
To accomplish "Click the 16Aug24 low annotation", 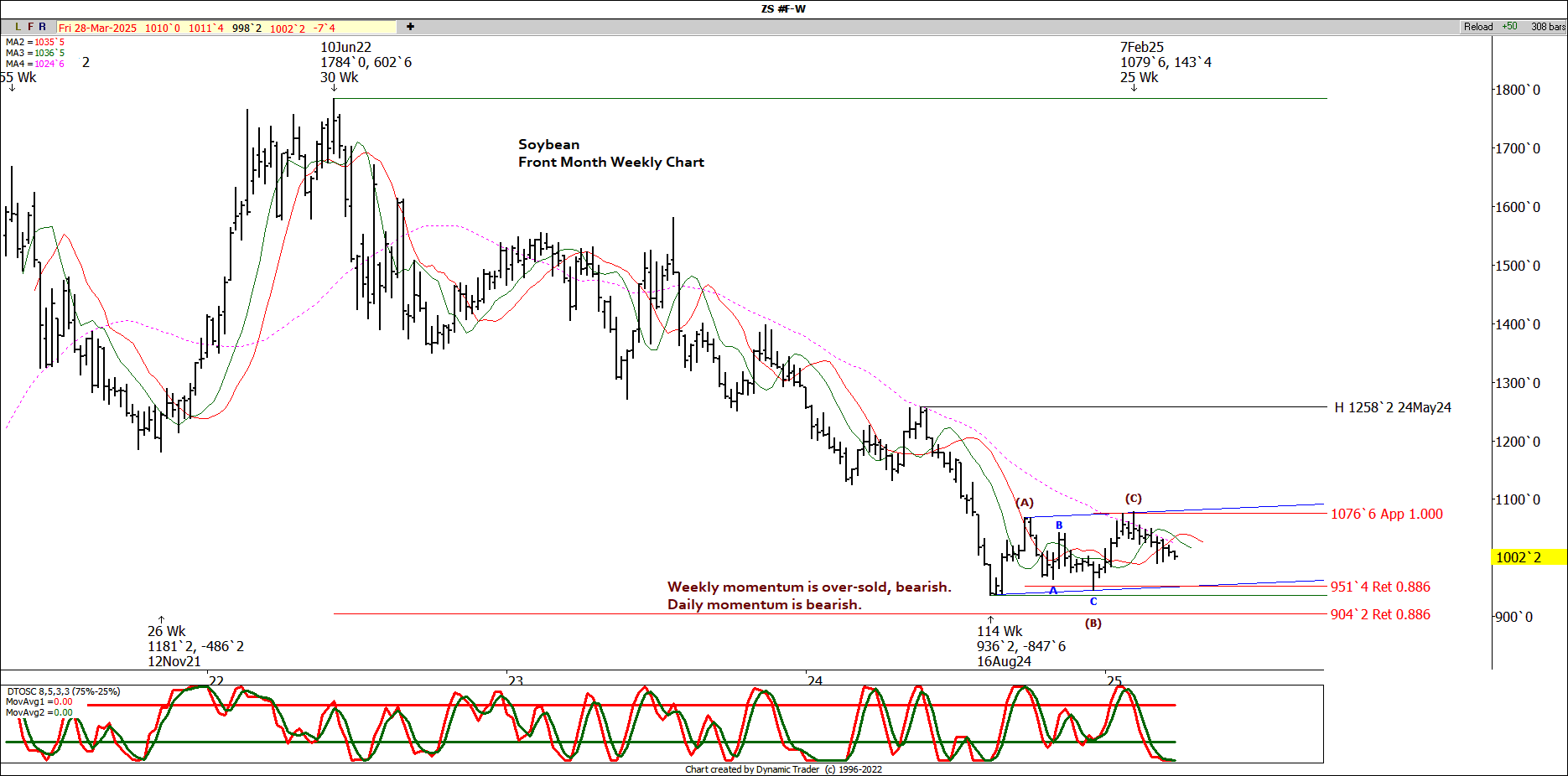I will click(1020, 646).
